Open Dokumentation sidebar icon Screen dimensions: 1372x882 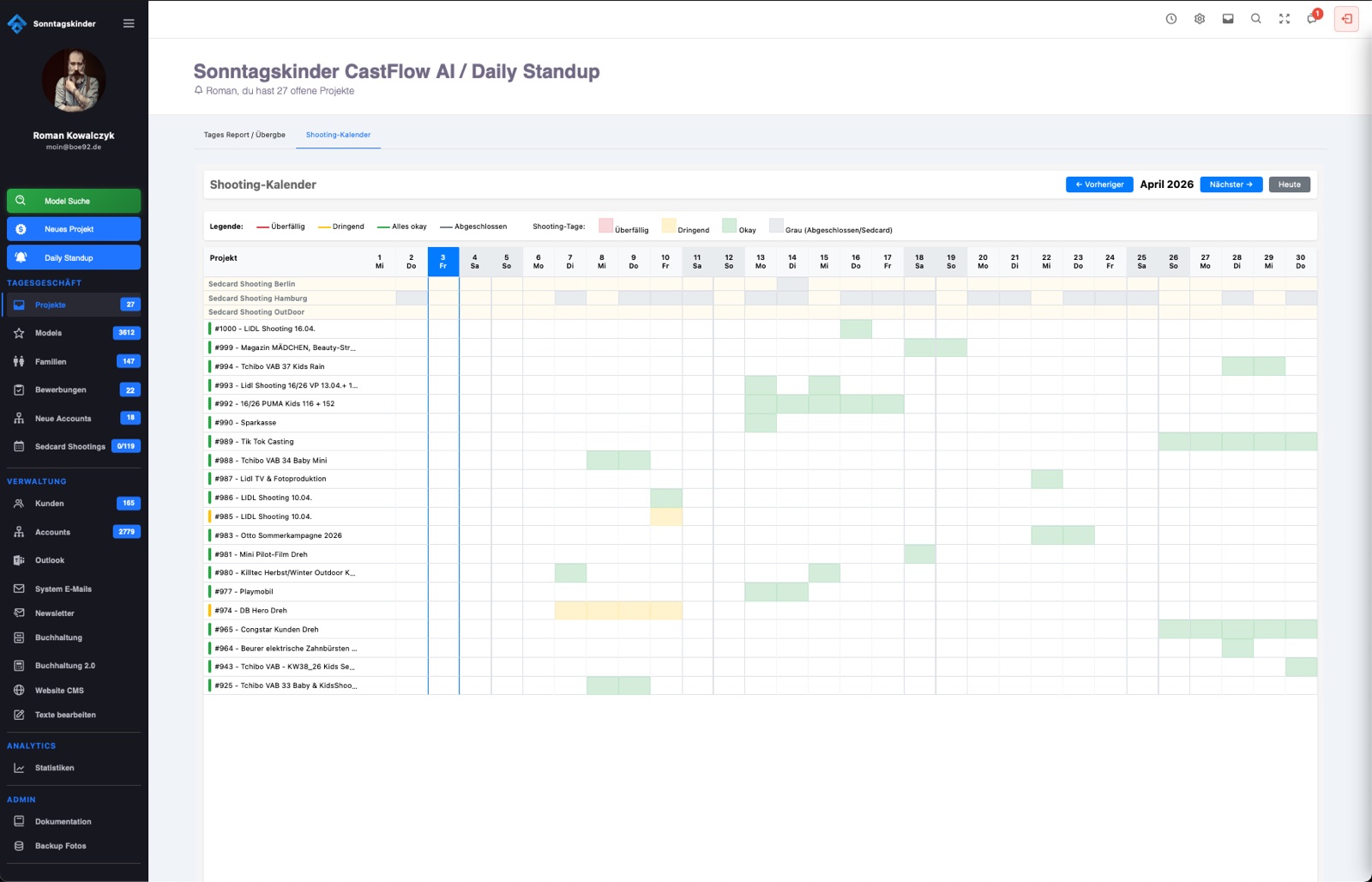click(19, 821)
